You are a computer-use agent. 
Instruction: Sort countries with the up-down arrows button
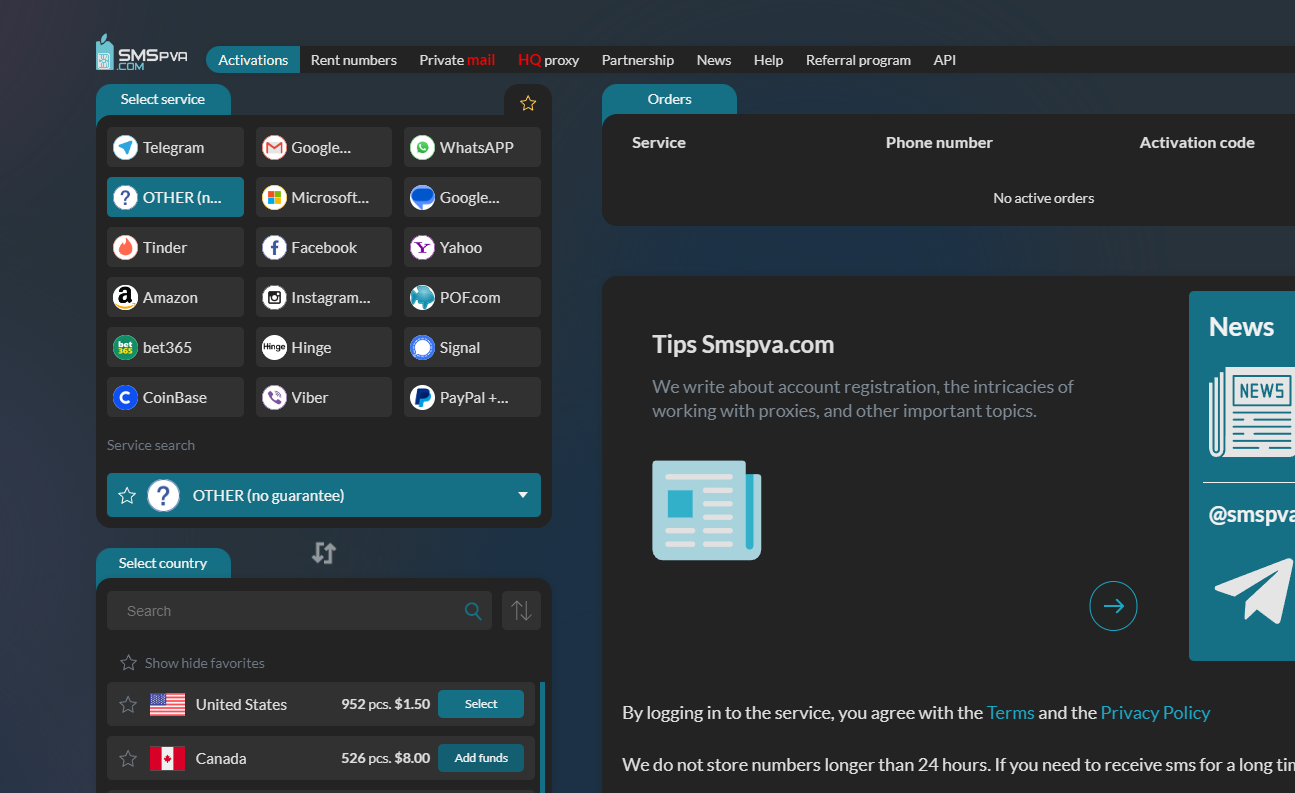tap(521, 610)
